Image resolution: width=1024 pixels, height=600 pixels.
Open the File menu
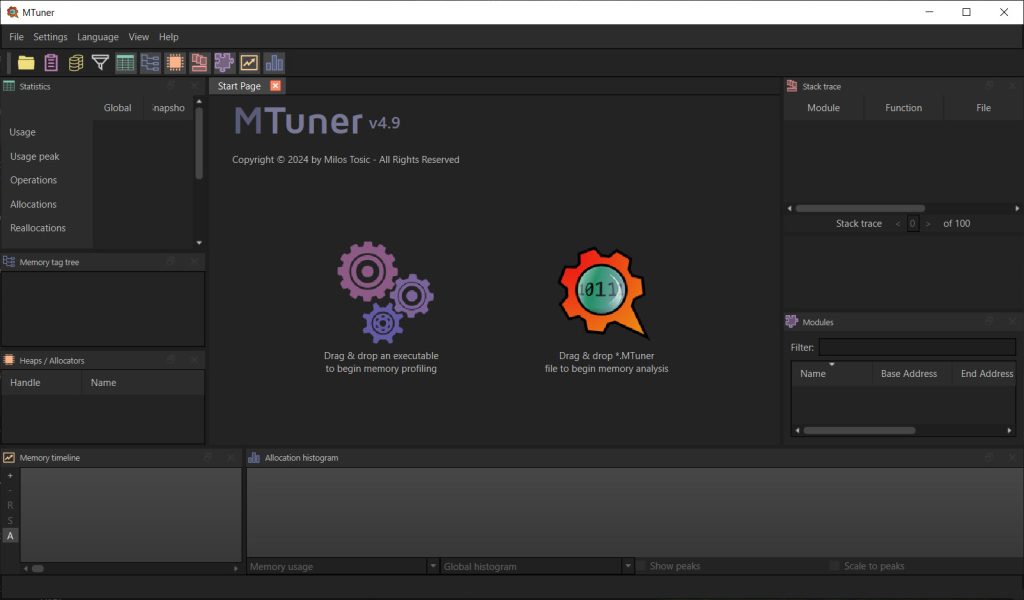(16, 37)
